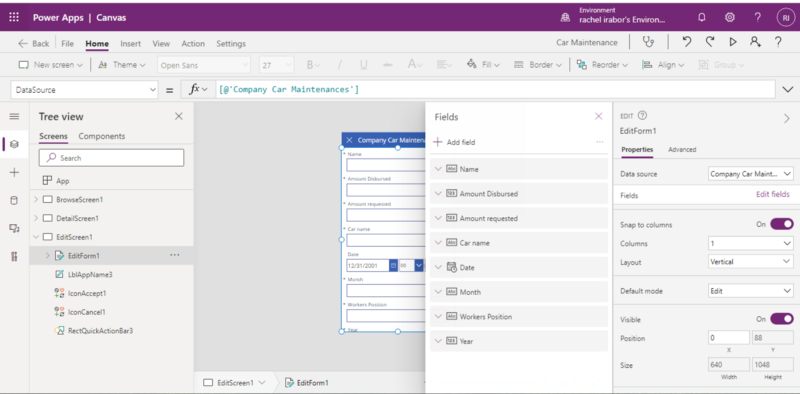Expand the Car name field card
The height and width of the screenshot is (394, 800).
click(x=438, y=242)
